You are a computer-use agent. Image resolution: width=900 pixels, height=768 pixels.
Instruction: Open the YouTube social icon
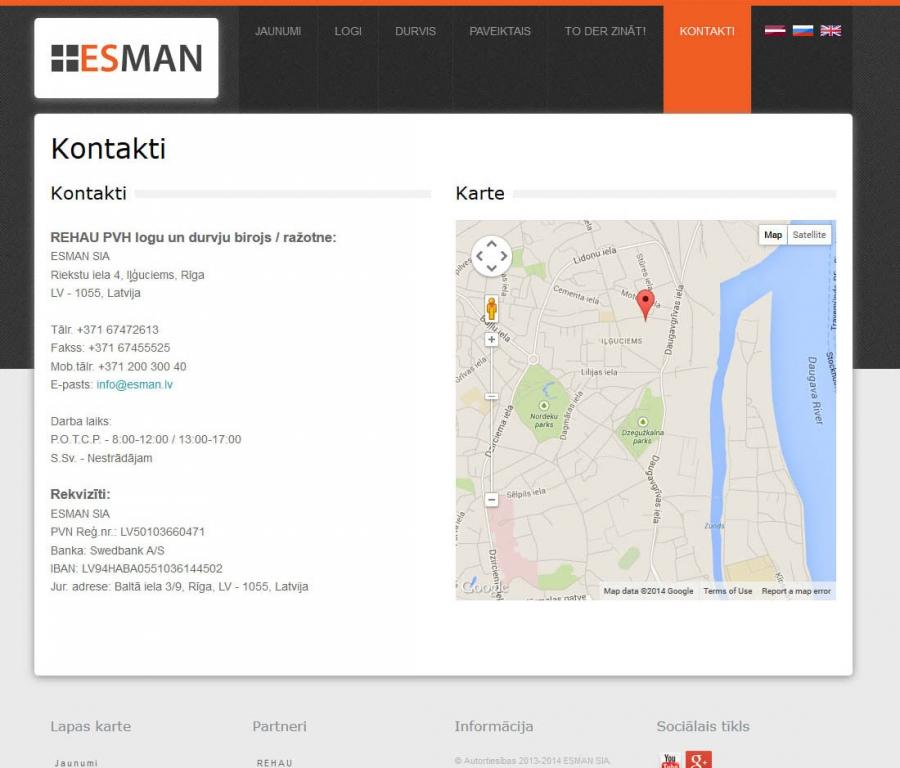[670, 761]
